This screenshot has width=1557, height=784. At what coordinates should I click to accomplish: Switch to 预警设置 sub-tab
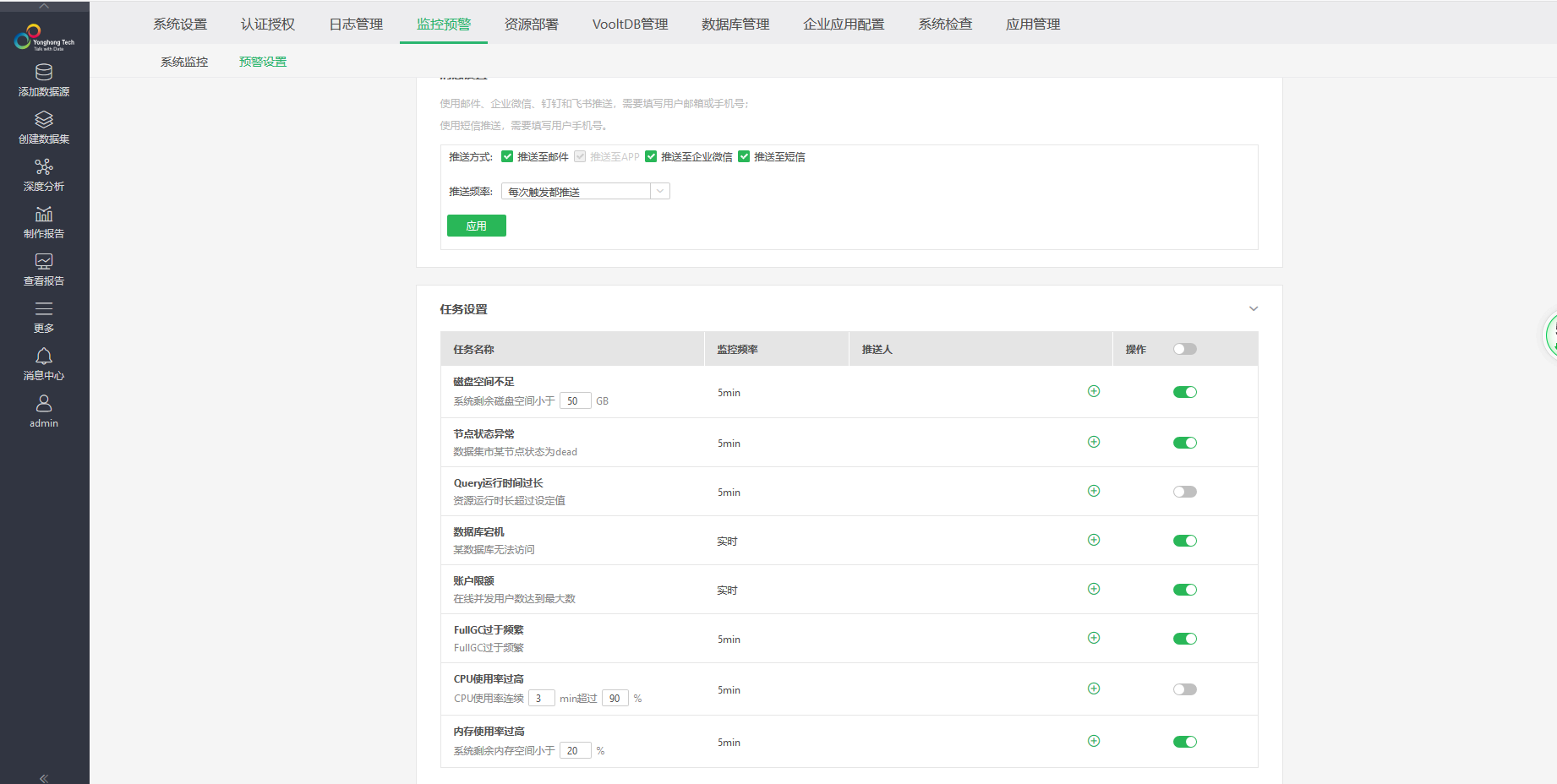coord(263,62)
